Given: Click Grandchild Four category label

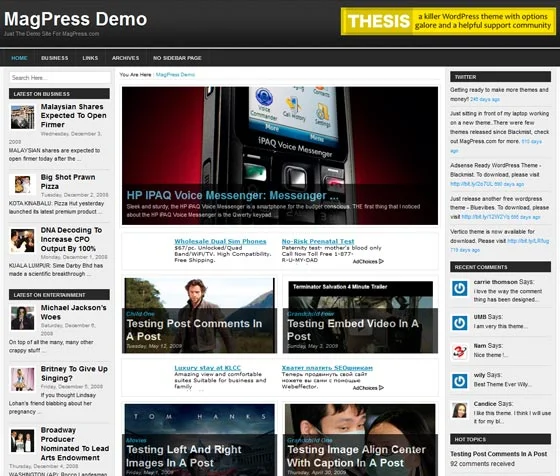Looking at the screenshot, I should (310, 314).
